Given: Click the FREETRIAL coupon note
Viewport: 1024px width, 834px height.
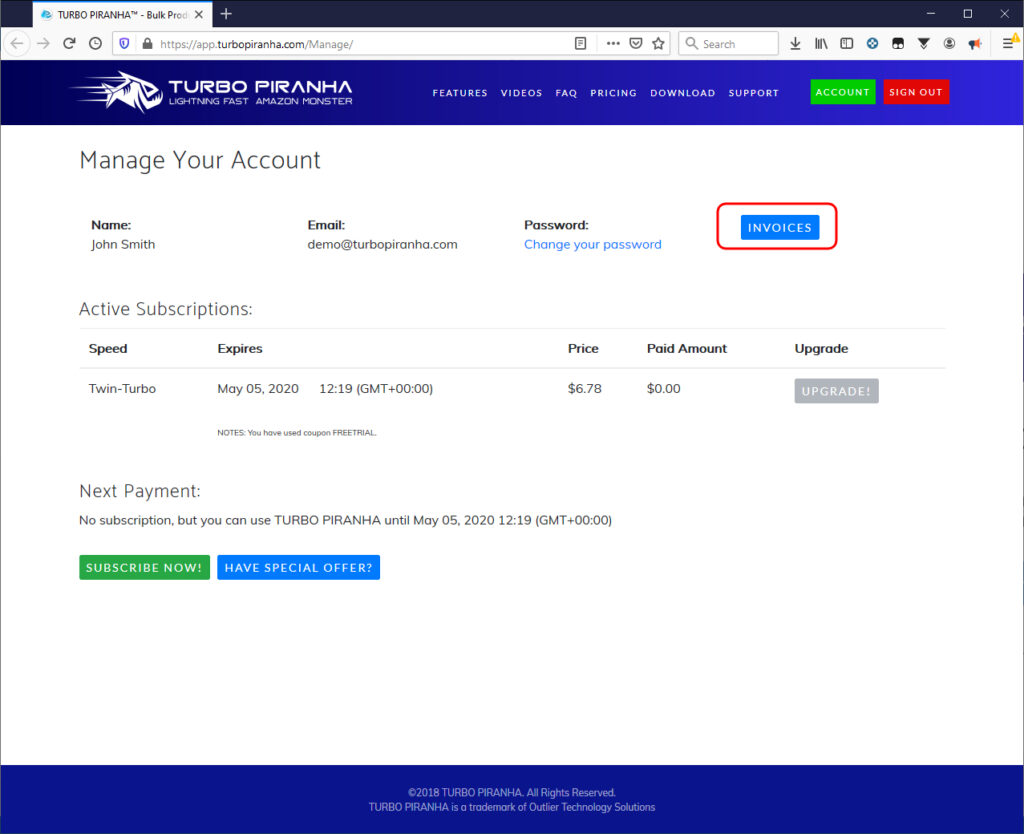Looking at the screenshot, I should [296, 432].
